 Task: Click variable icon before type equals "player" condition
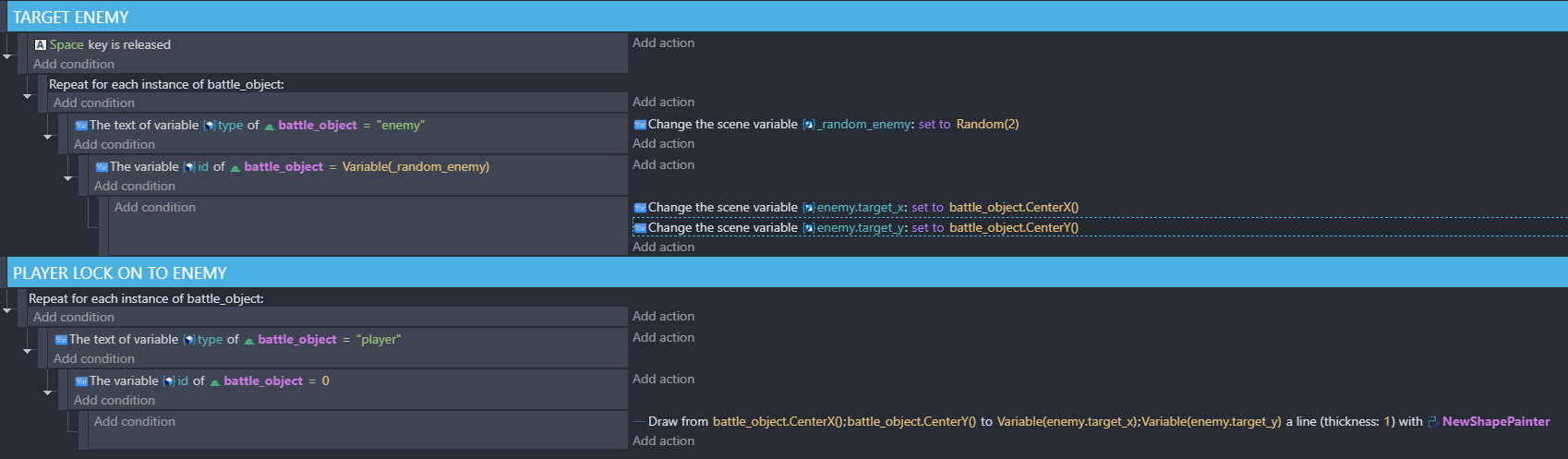click(61, 340)
